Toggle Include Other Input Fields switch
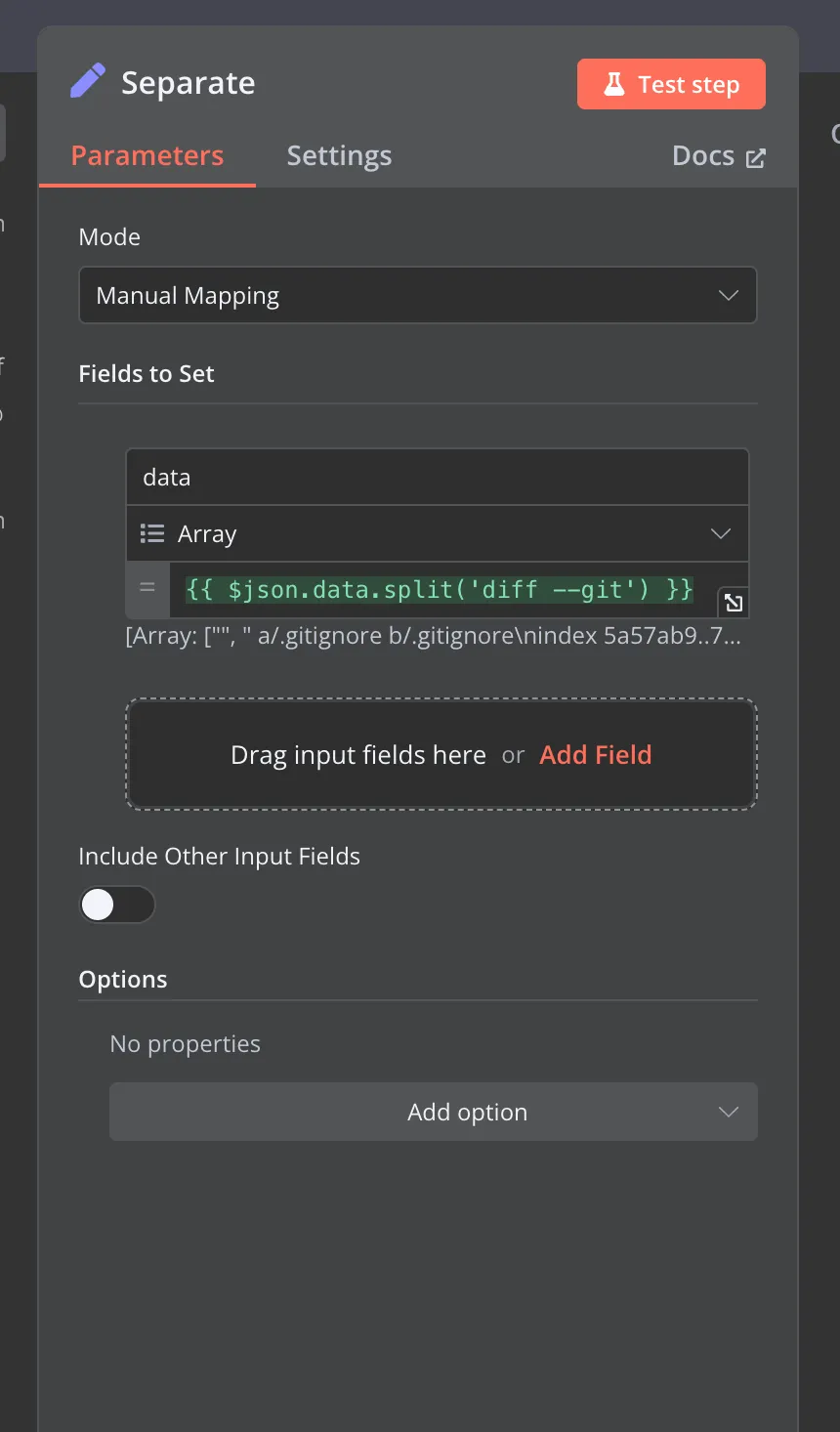This screenshot has width=840, height=1432. tap(117, 905)
